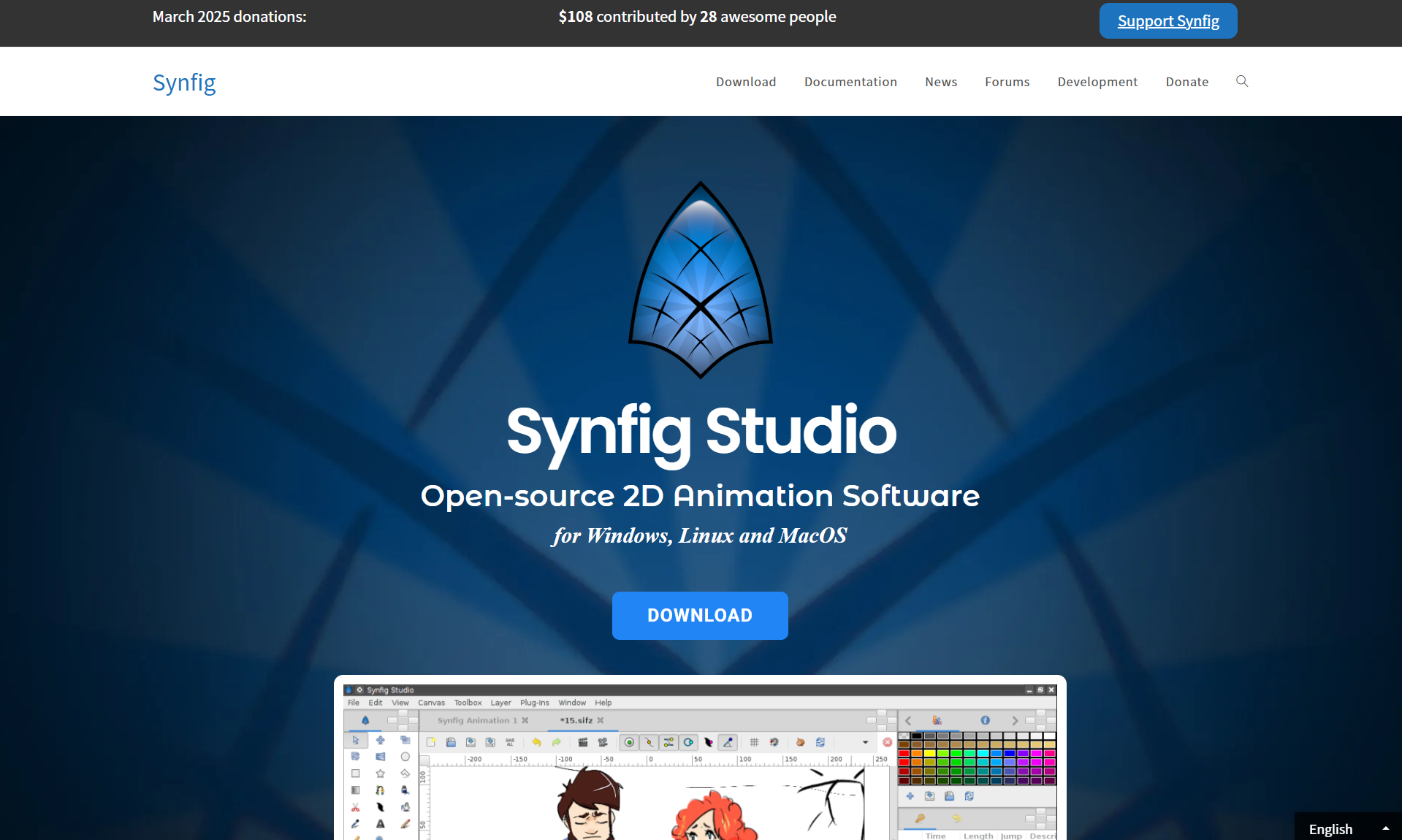1402x840 pixels.
Task: Select Donate in the navigation bar
Action: tap(1186, 82)
